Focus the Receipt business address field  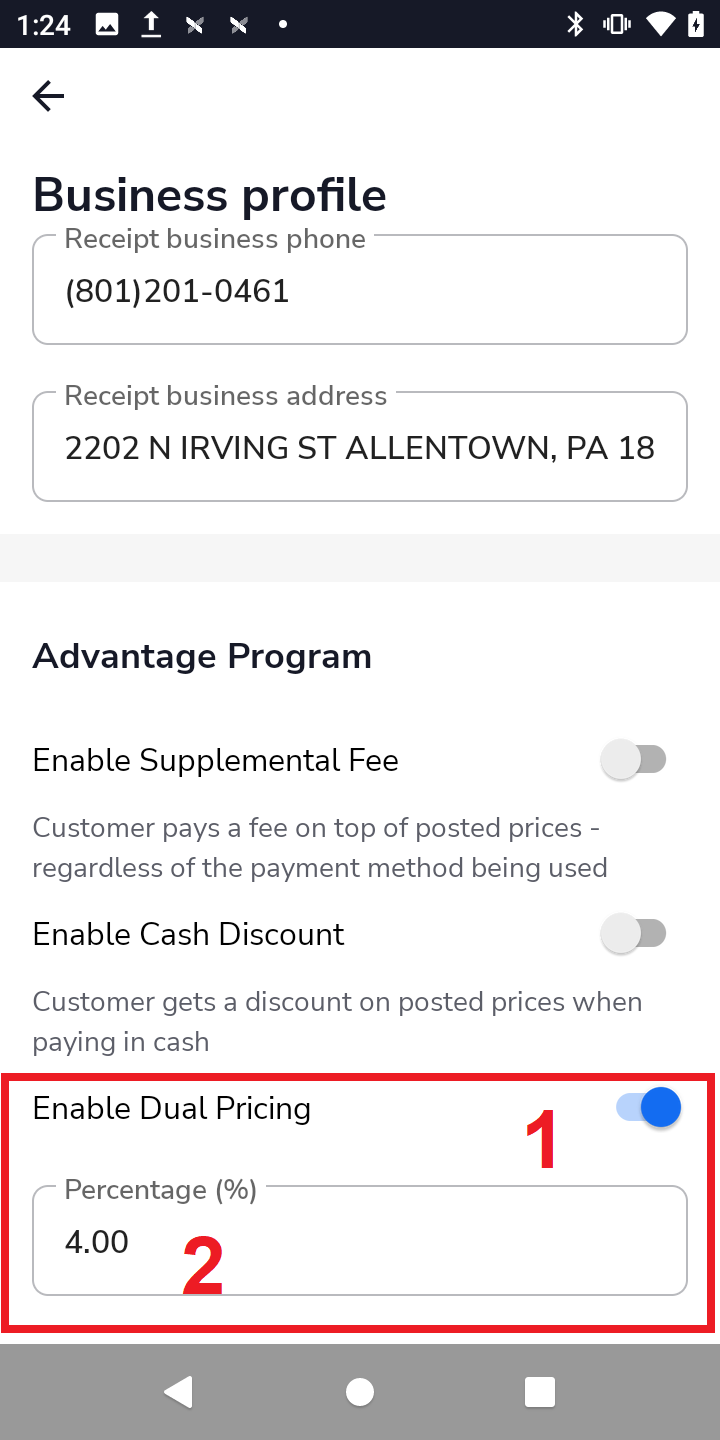(x=360, y=448)
